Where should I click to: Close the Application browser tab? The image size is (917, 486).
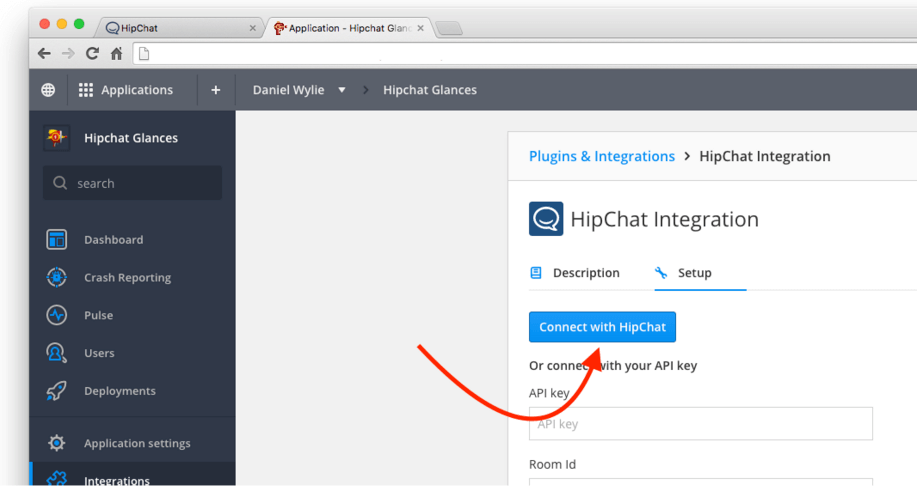(420, 28)
